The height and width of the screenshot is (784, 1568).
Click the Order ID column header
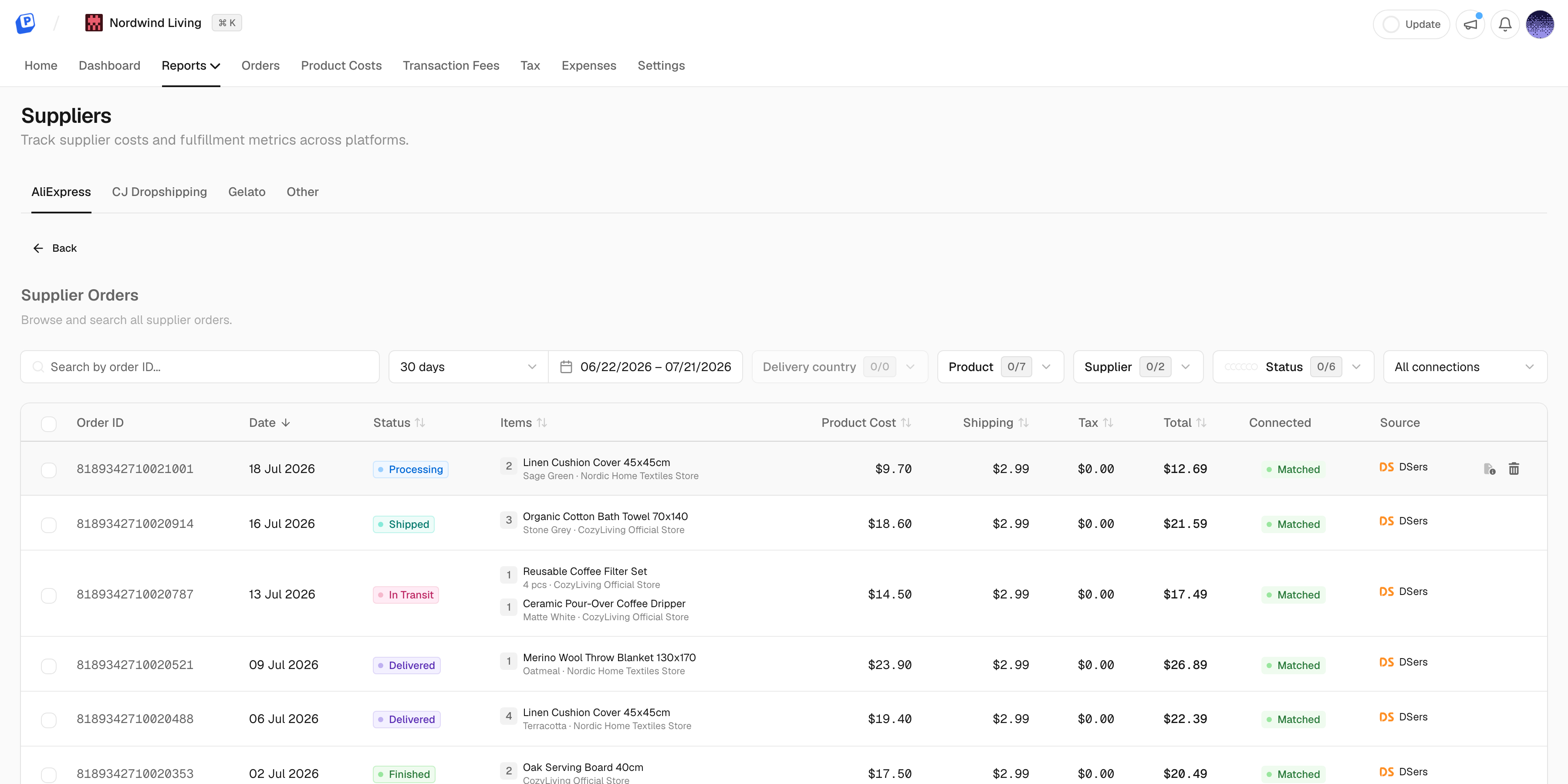[x=100, y=422]
